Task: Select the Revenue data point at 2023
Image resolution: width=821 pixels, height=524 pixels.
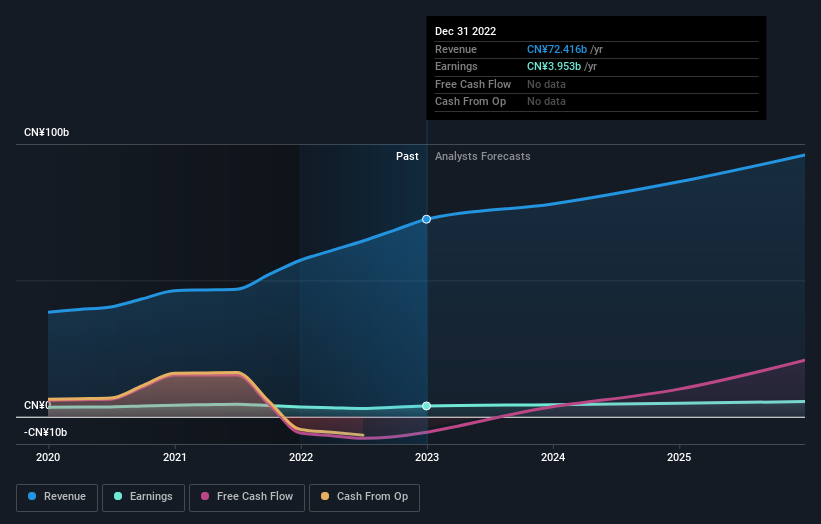Action: (x=427, y=219)
